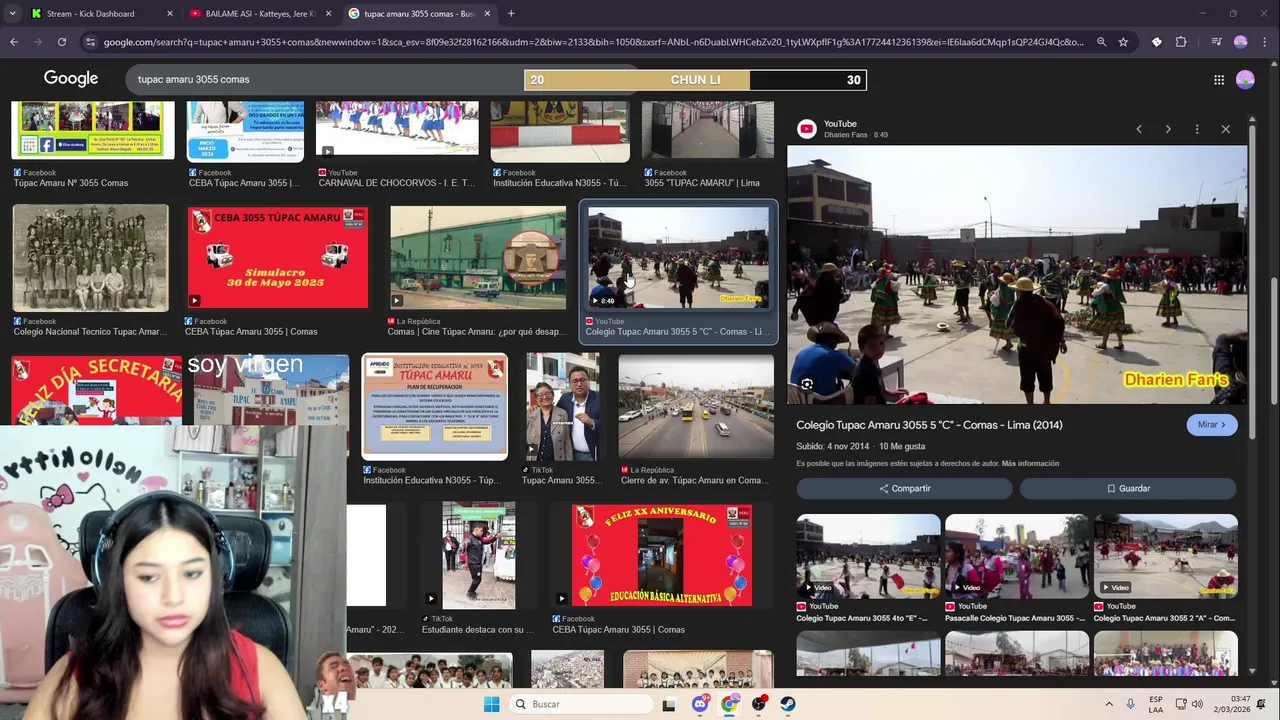Open the Más información link
1280x720 pixels.
pyautogui.click(x=1030, y=464)
